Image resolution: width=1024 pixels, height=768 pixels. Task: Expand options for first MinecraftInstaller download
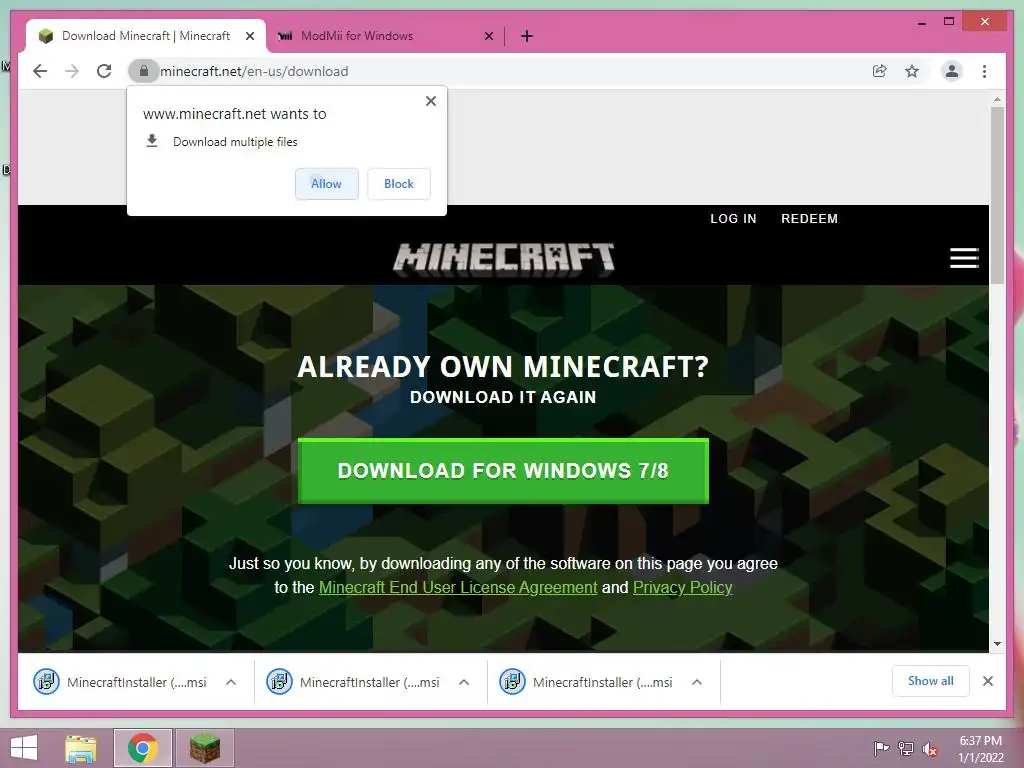click(231, 682)
